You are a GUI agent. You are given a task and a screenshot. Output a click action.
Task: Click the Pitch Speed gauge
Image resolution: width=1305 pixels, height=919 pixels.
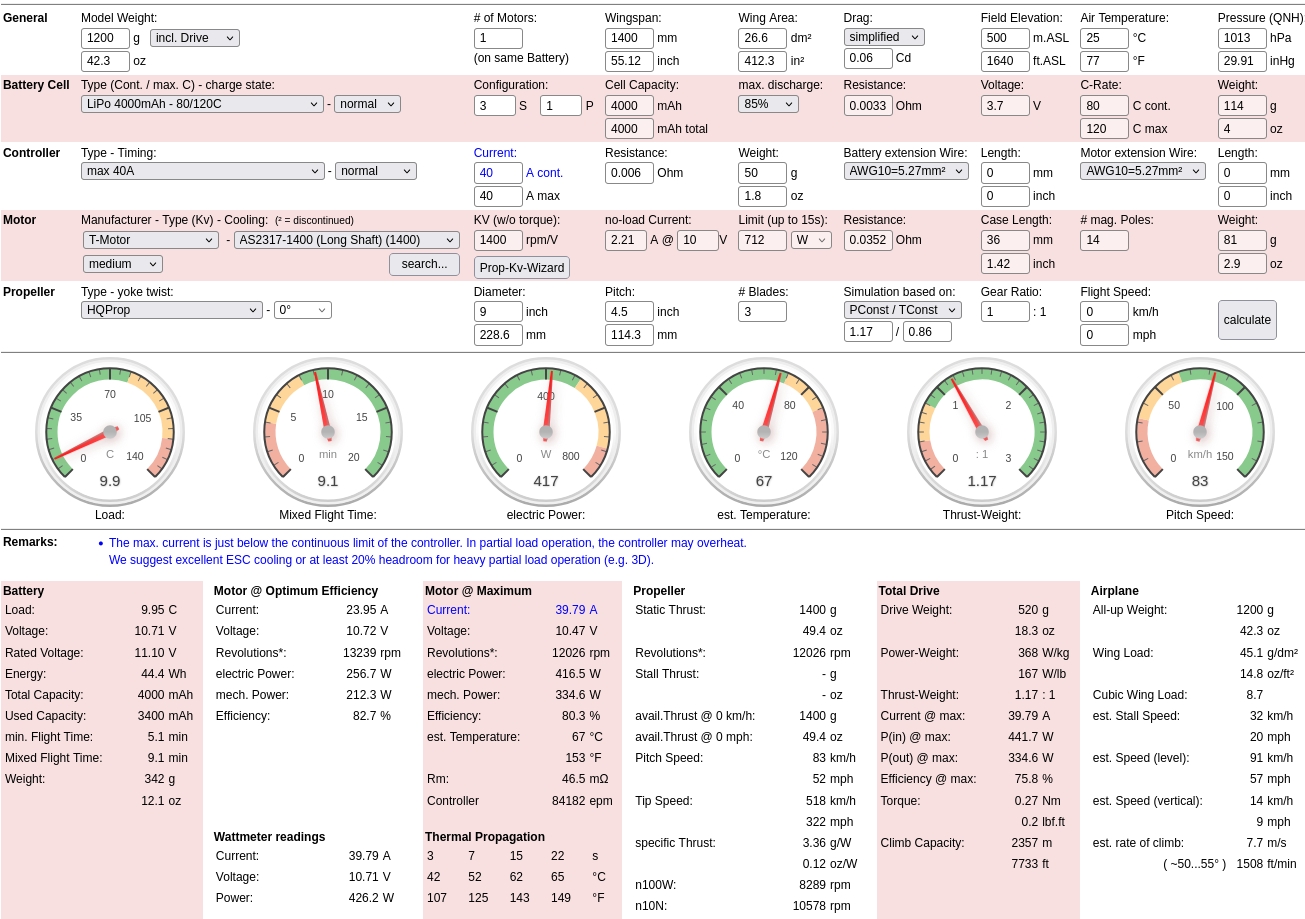[1200, 432]
